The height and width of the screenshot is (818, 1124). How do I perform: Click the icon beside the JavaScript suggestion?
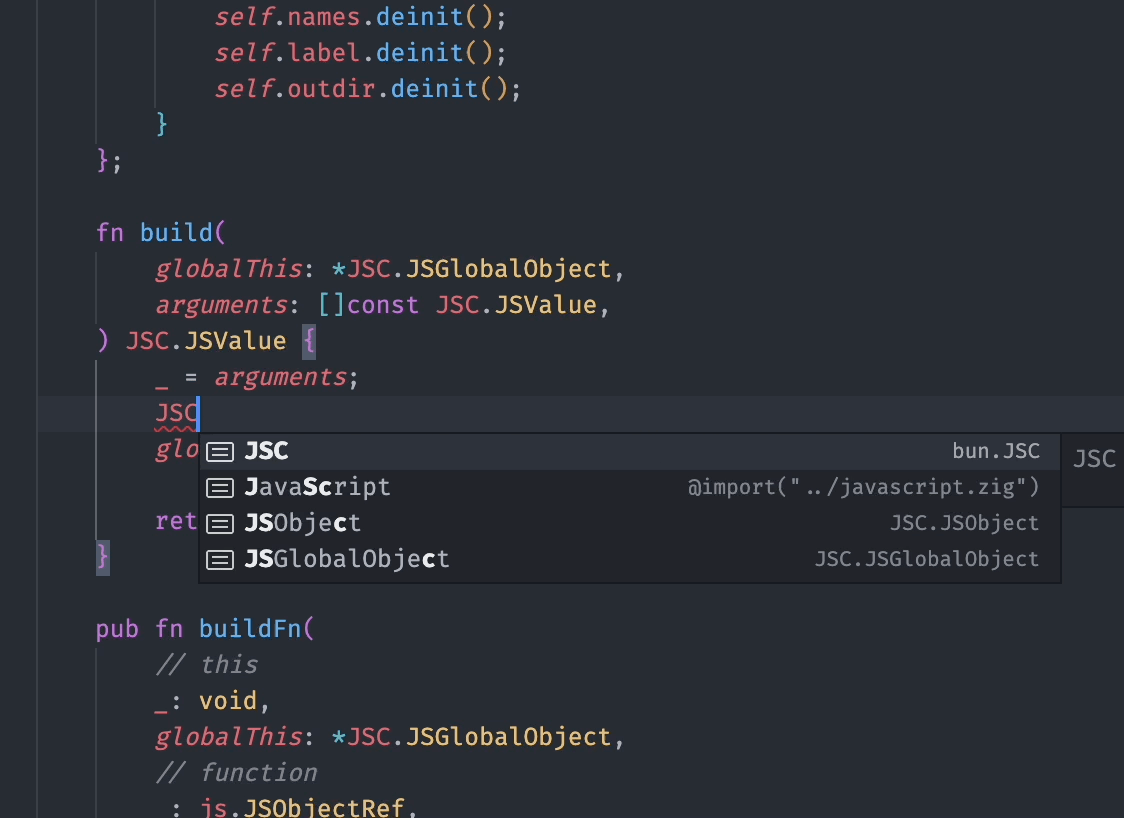click(220, 488)
